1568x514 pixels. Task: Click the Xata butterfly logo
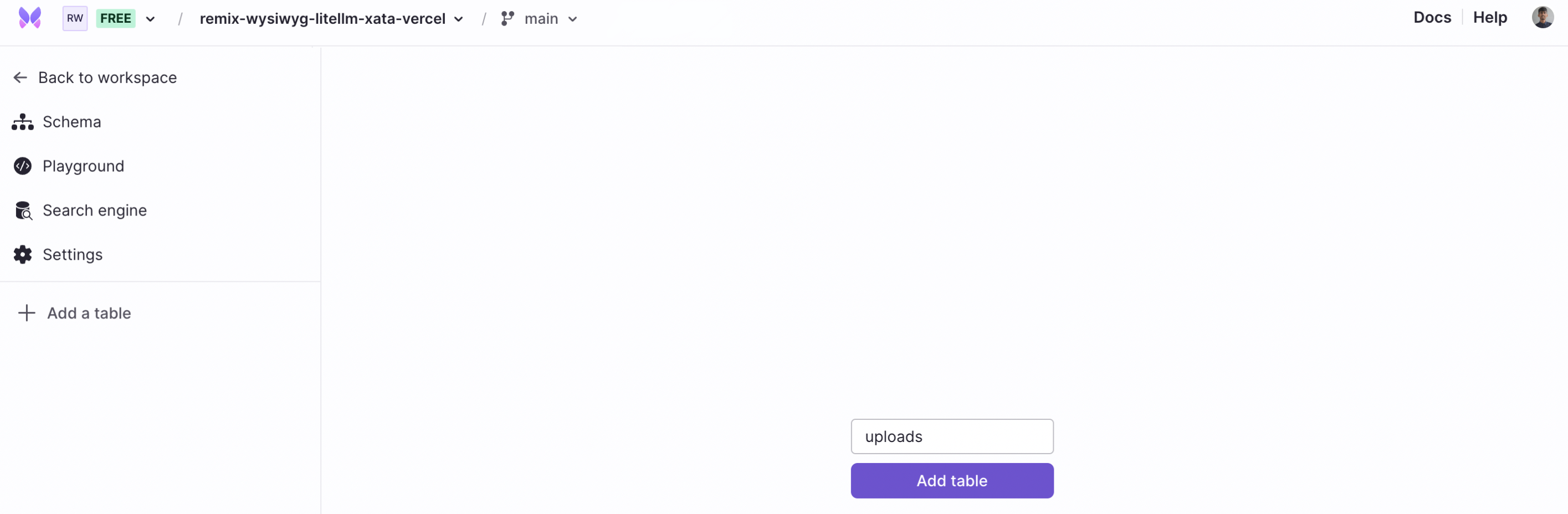29,18
